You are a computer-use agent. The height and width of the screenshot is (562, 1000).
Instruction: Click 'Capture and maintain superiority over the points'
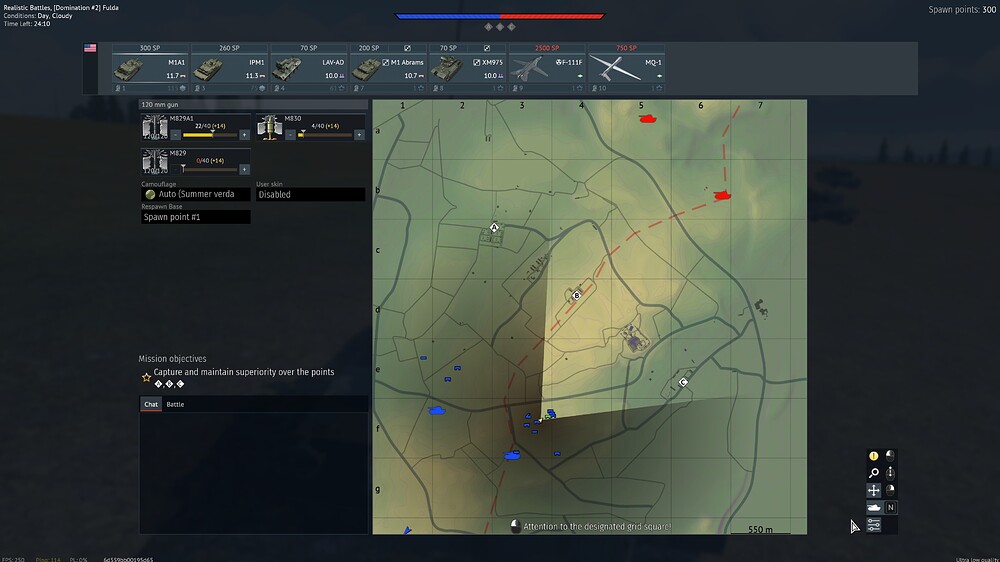tap(244, 372)
